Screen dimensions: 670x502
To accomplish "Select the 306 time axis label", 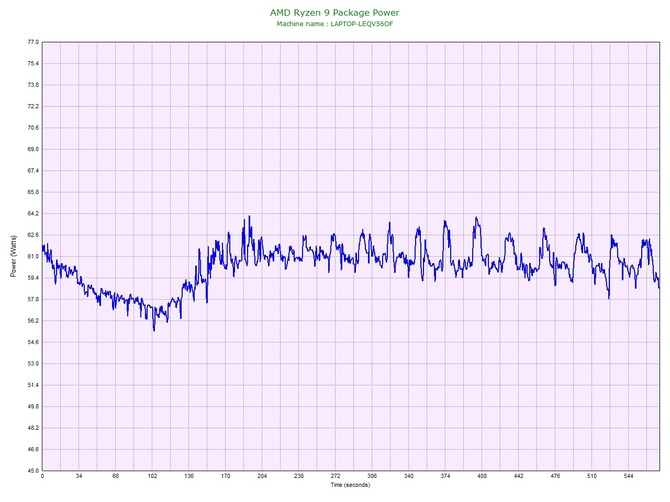I will point(372,476).
